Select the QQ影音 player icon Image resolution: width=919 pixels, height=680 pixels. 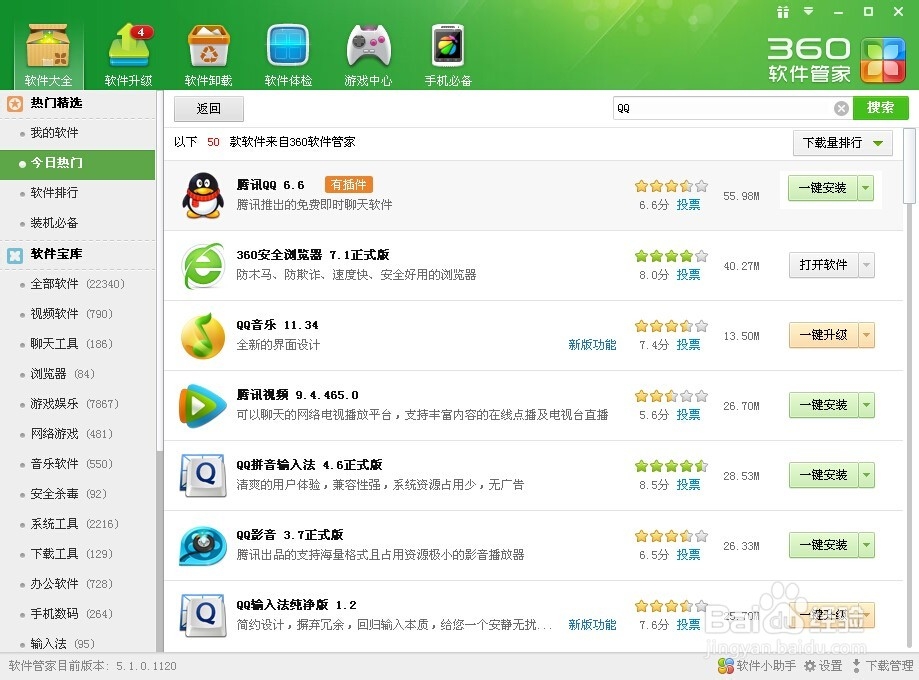[202, 545]
